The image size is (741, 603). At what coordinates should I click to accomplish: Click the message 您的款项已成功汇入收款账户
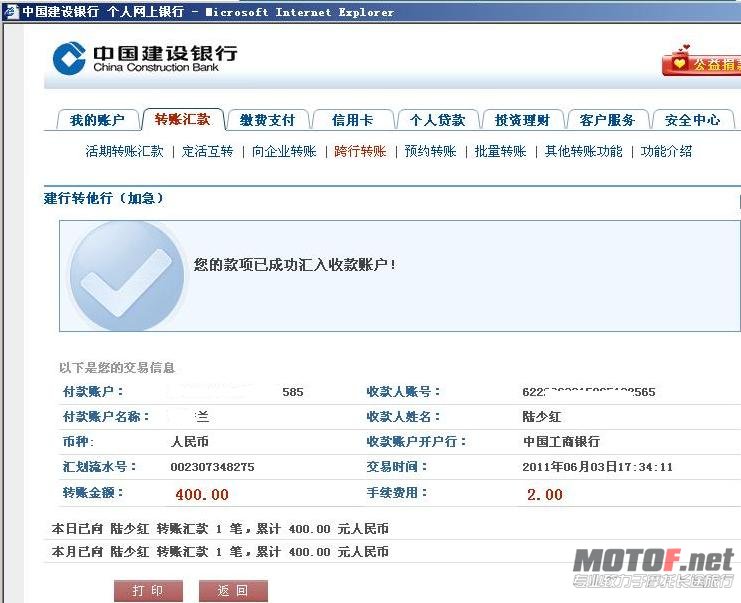[x=295, y=265]
